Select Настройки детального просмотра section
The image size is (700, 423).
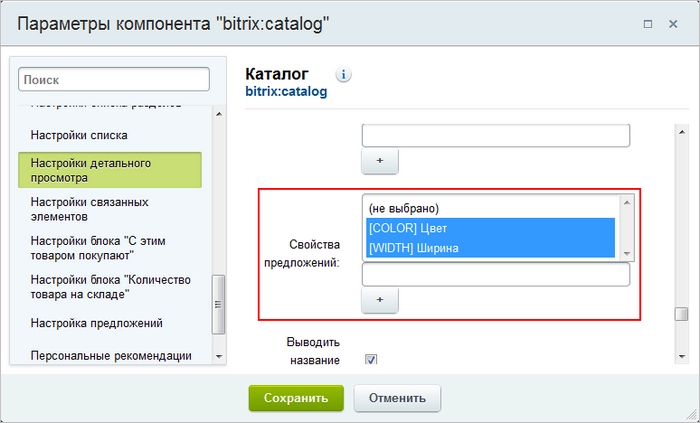click(x=110, y=170)
